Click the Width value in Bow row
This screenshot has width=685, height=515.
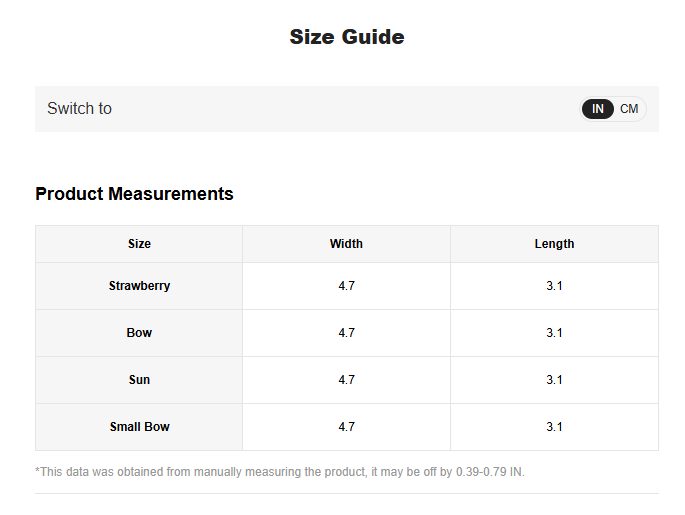click(346, 333)
